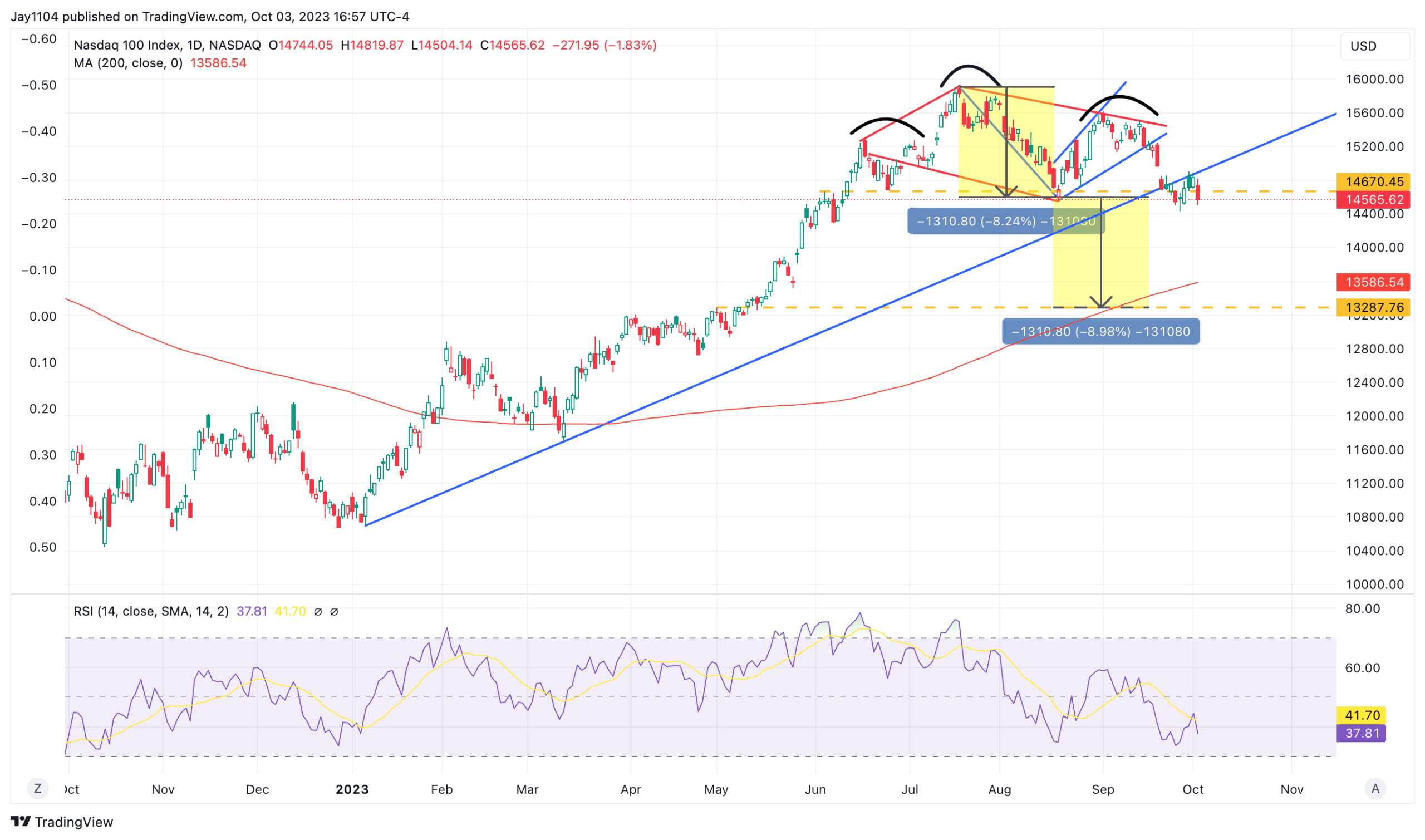Click the 41.70 value in RSI legend
Viewport: 1425px width, 840px height.
[x=291, y=611]
